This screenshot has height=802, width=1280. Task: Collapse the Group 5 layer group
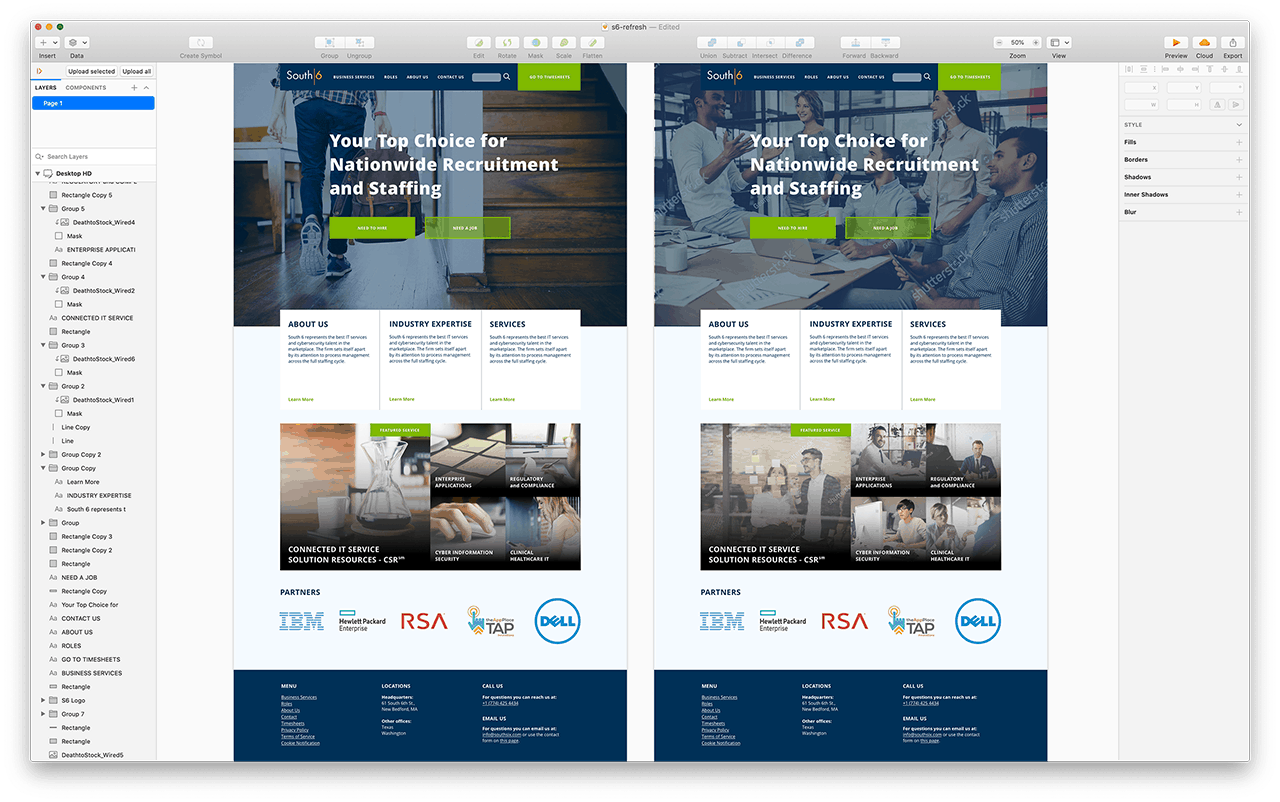coord(43,209)
